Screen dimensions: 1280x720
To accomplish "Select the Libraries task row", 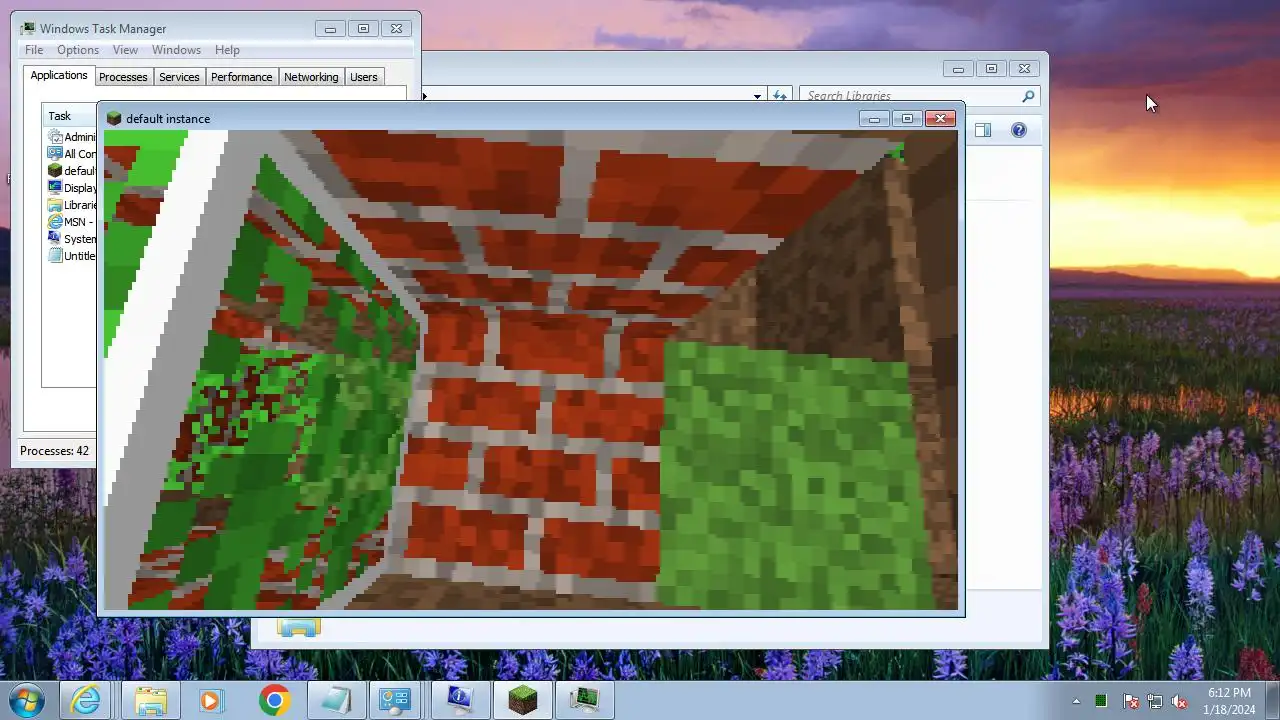I will tap(72, 205).
